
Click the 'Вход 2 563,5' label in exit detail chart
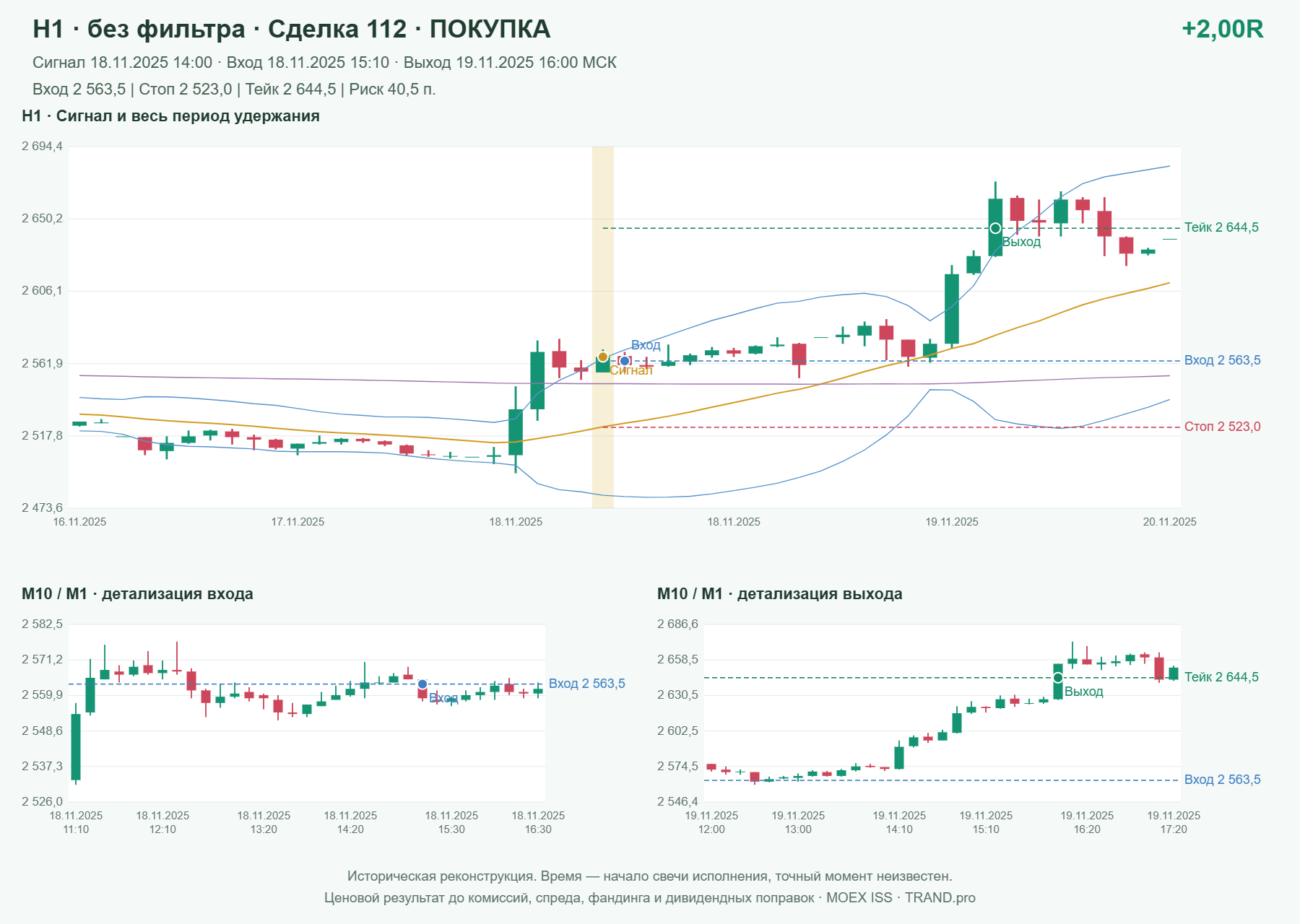coord(1222,780)
